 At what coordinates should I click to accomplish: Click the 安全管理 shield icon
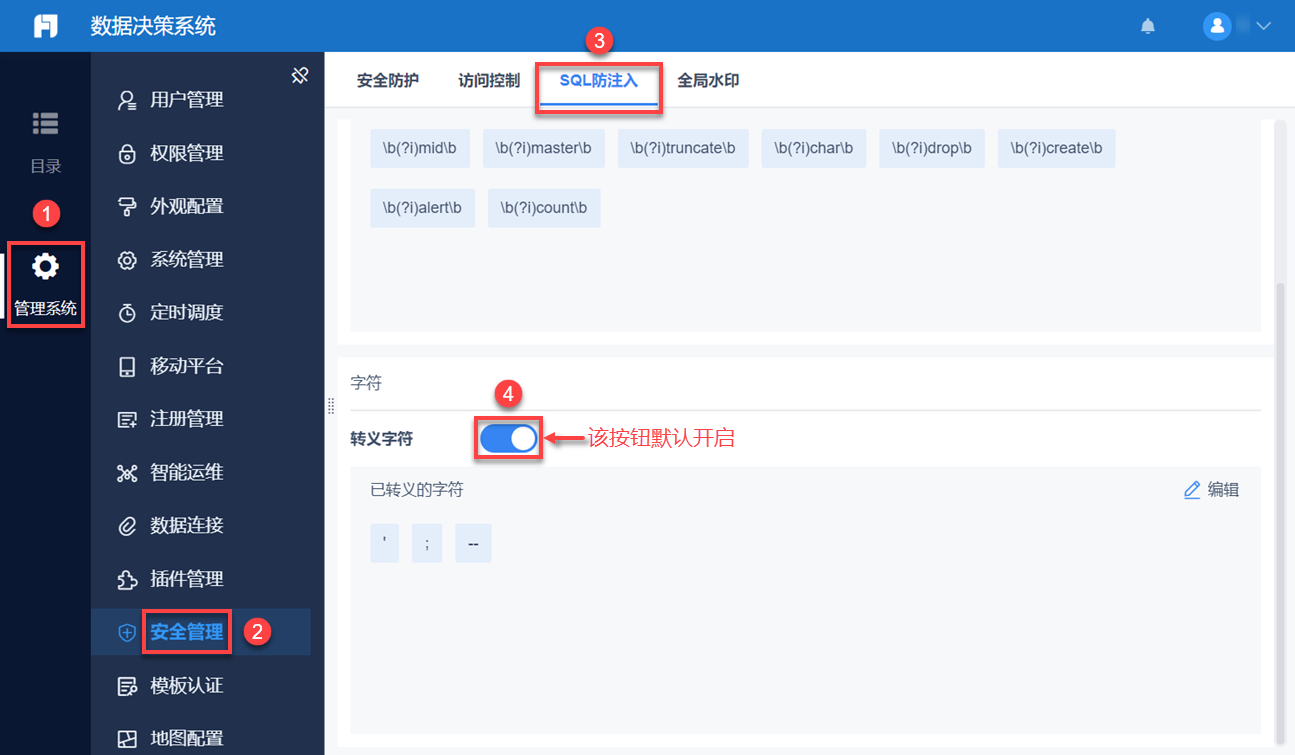127,632
